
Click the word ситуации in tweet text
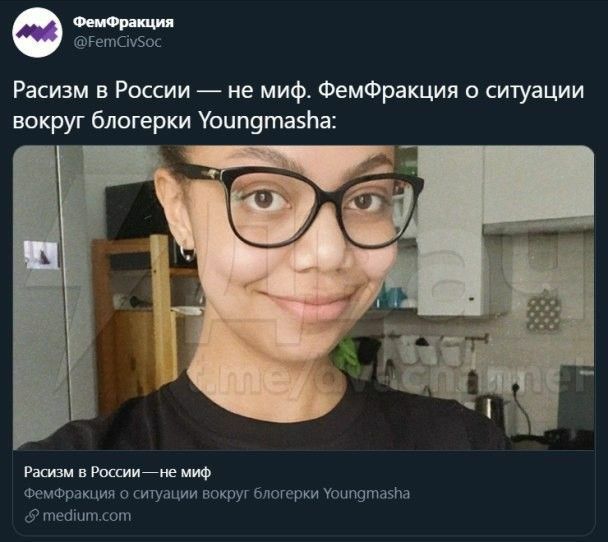coord(535,90)
